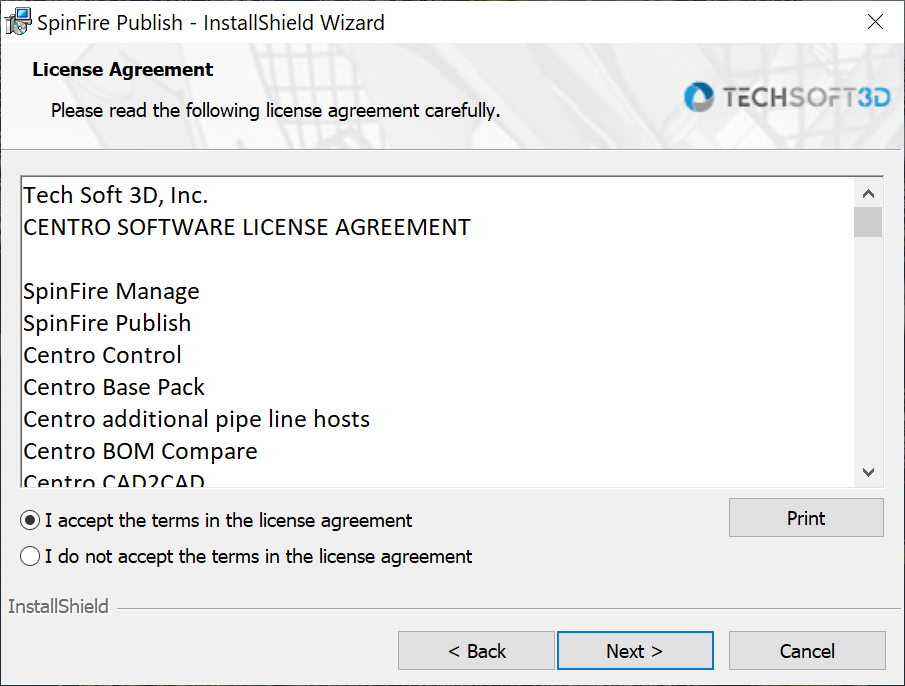Click the license scrollbar up arrow
The height and width of the screenshot is (686, 905).
coord(868,194)
